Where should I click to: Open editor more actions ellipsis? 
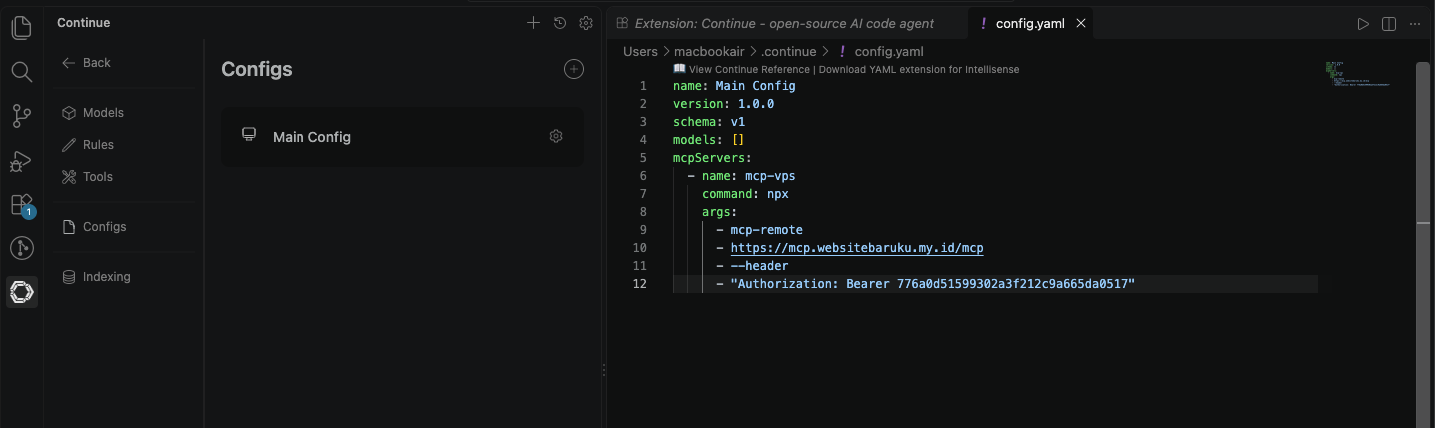[x=1415, y=23]
